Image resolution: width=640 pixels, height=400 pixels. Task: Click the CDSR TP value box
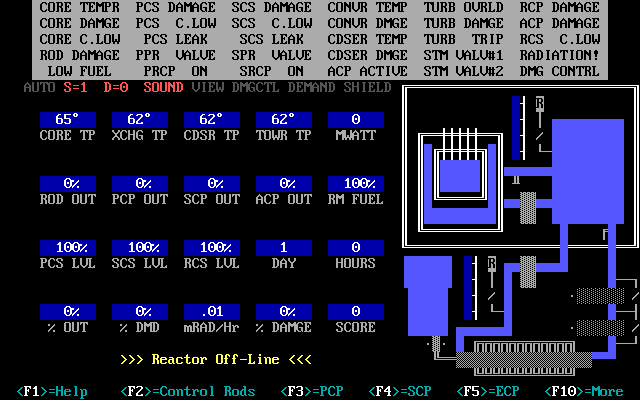coord(212,120)
